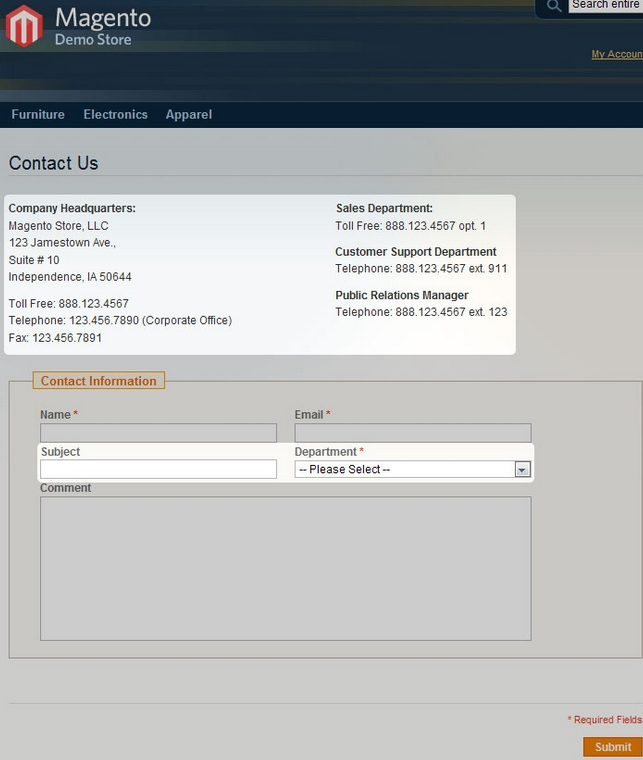Click the 123 Jamestown Ave. address line

[62, 242]
